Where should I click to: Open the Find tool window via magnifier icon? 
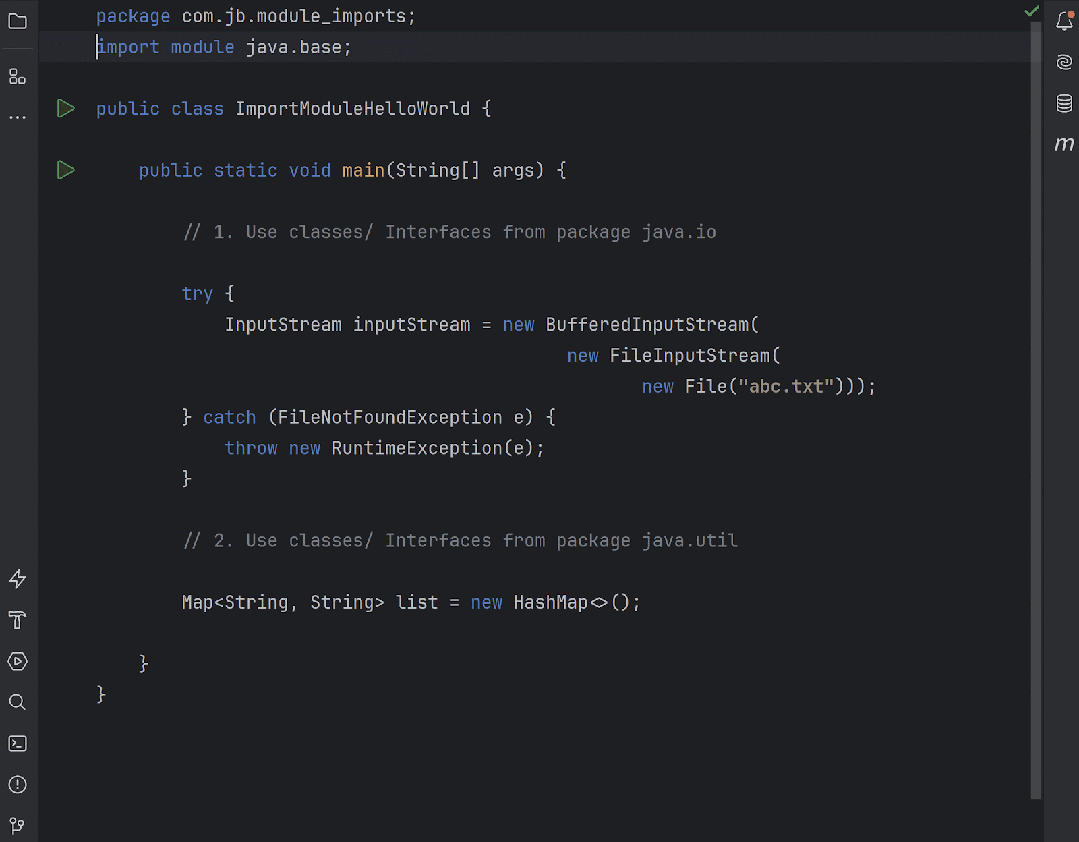tap(17, 702)
